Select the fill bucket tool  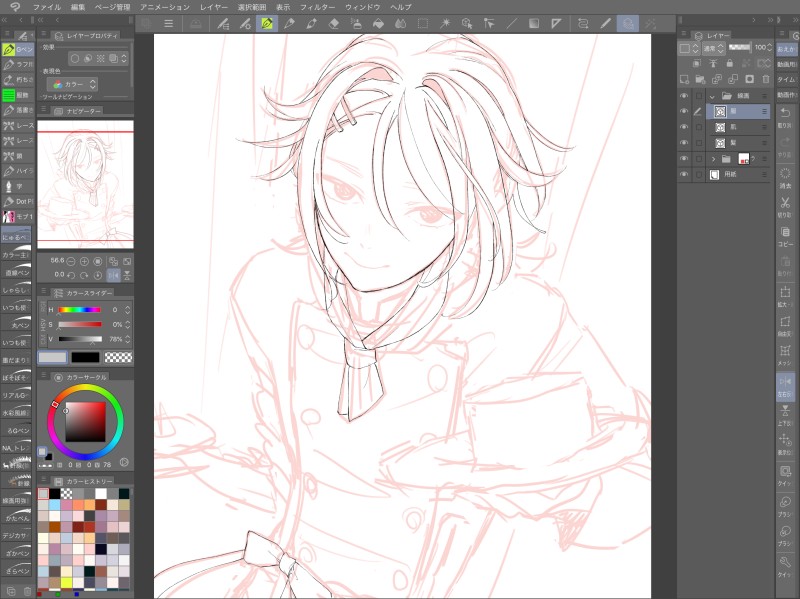pyautogui.click(x=378, y=23)
